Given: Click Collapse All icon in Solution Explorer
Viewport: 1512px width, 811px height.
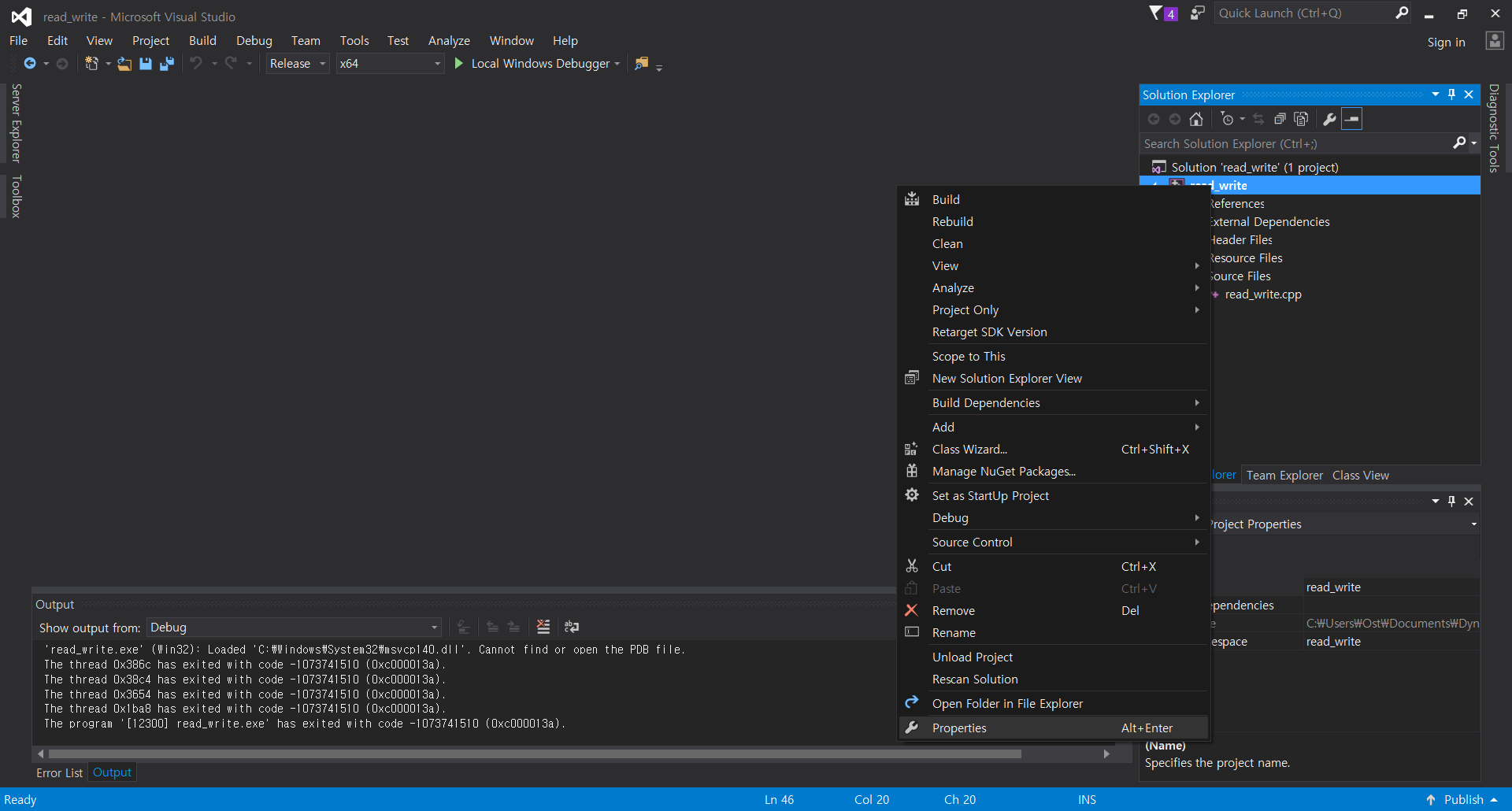Looking at the screenshot, I should tap(1280, 119).
